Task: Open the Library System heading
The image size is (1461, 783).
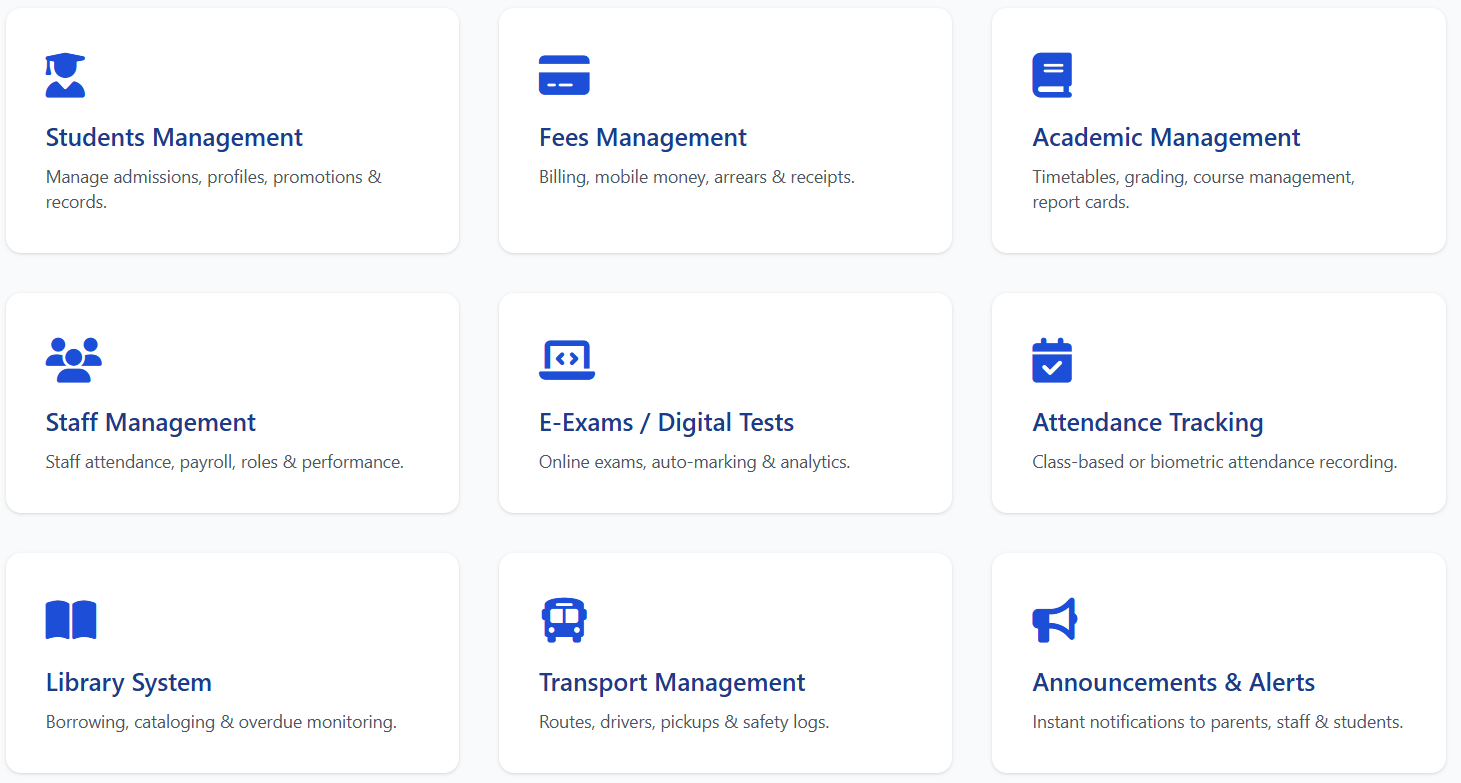Action: [129, 682]
